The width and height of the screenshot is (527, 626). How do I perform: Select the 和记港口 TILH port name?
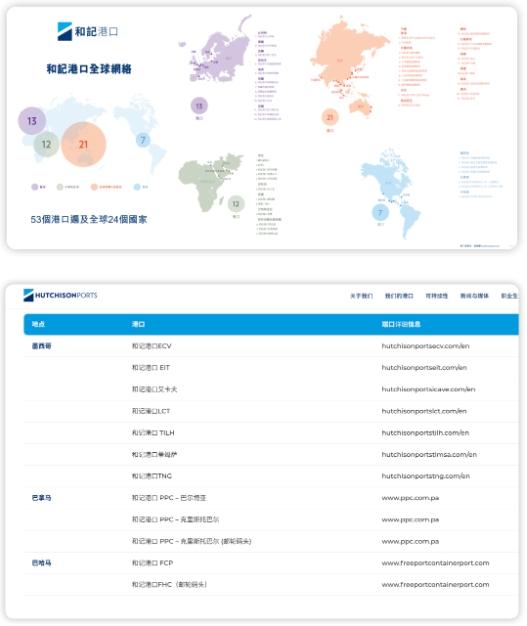coord(153,433)
